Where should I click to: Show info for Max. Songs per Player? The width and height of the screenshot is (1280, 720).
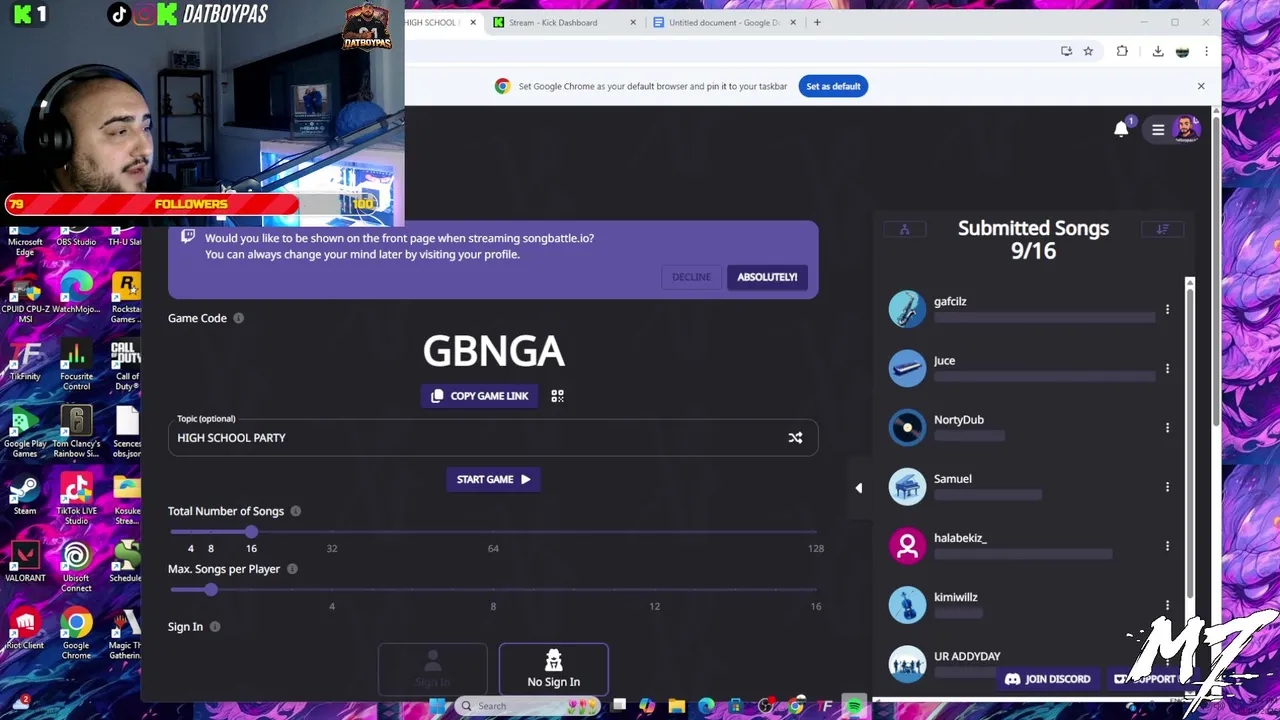pyautogui.click(x=292, y=569)
